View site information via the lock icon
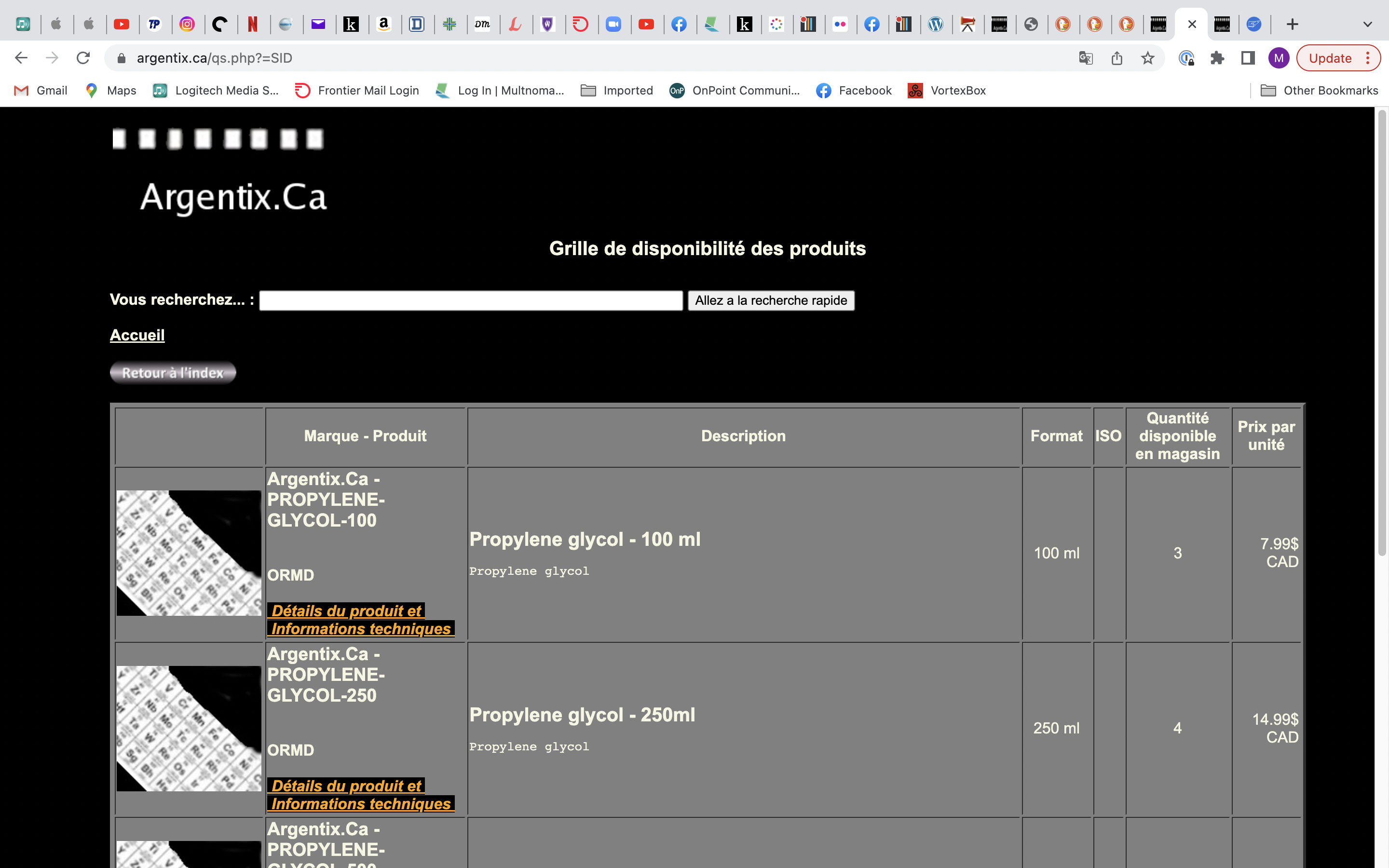Viewport: 1389px width, 868px height. click(121, 58)
